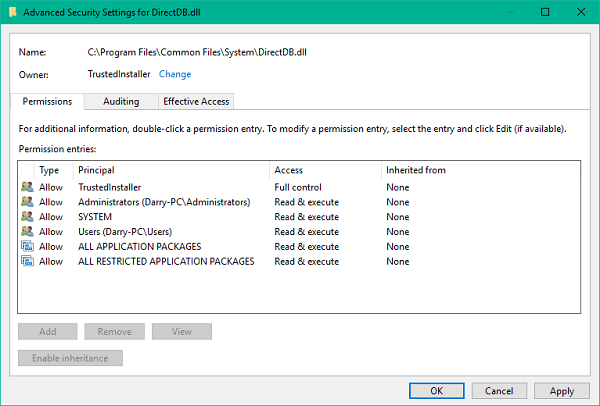Screen dimensions: 600x406
Task: Click None in the TrustedInstaller row
Action: (398, 187)
